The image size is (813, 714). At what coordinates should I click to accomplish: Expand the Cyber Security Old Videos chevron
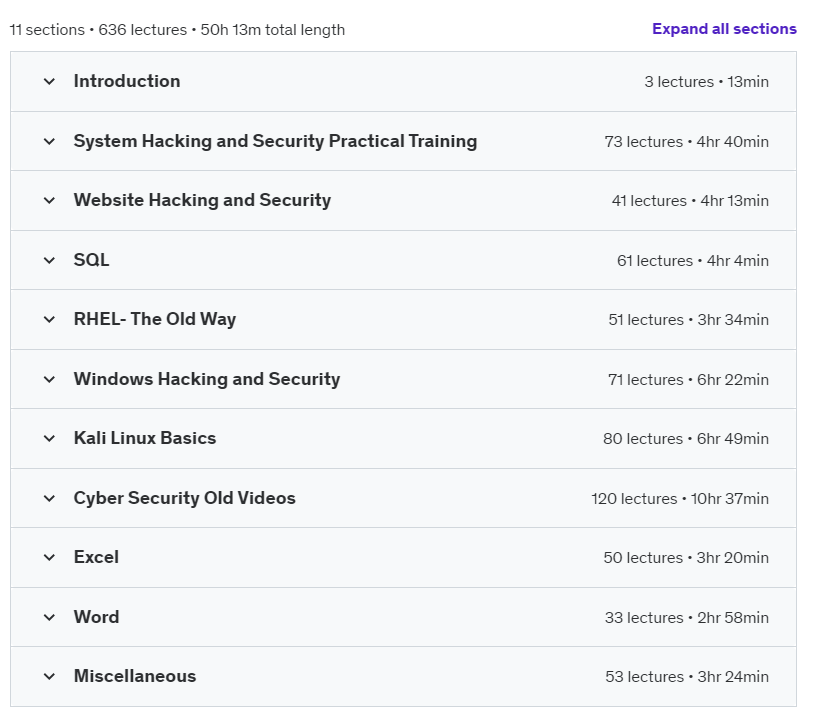point(49,498)
